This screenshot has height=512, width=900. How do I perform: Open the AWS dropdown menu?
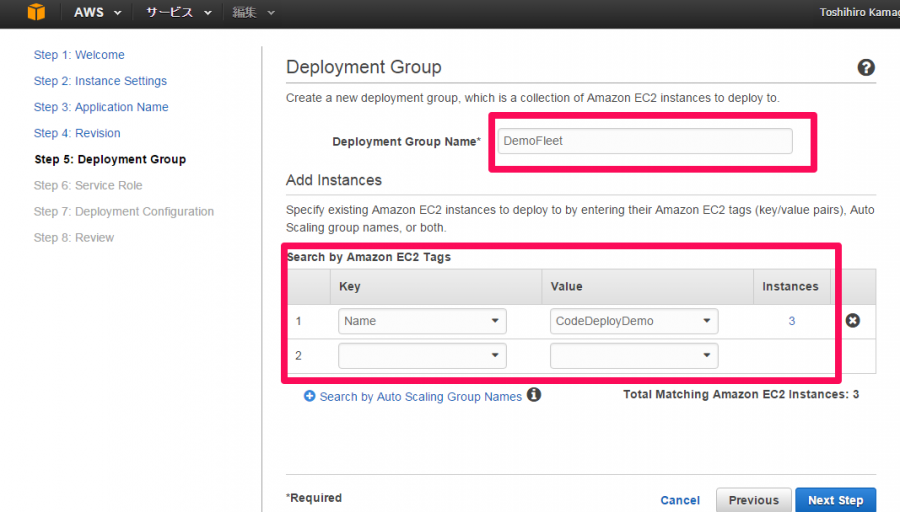click(98, 13)
